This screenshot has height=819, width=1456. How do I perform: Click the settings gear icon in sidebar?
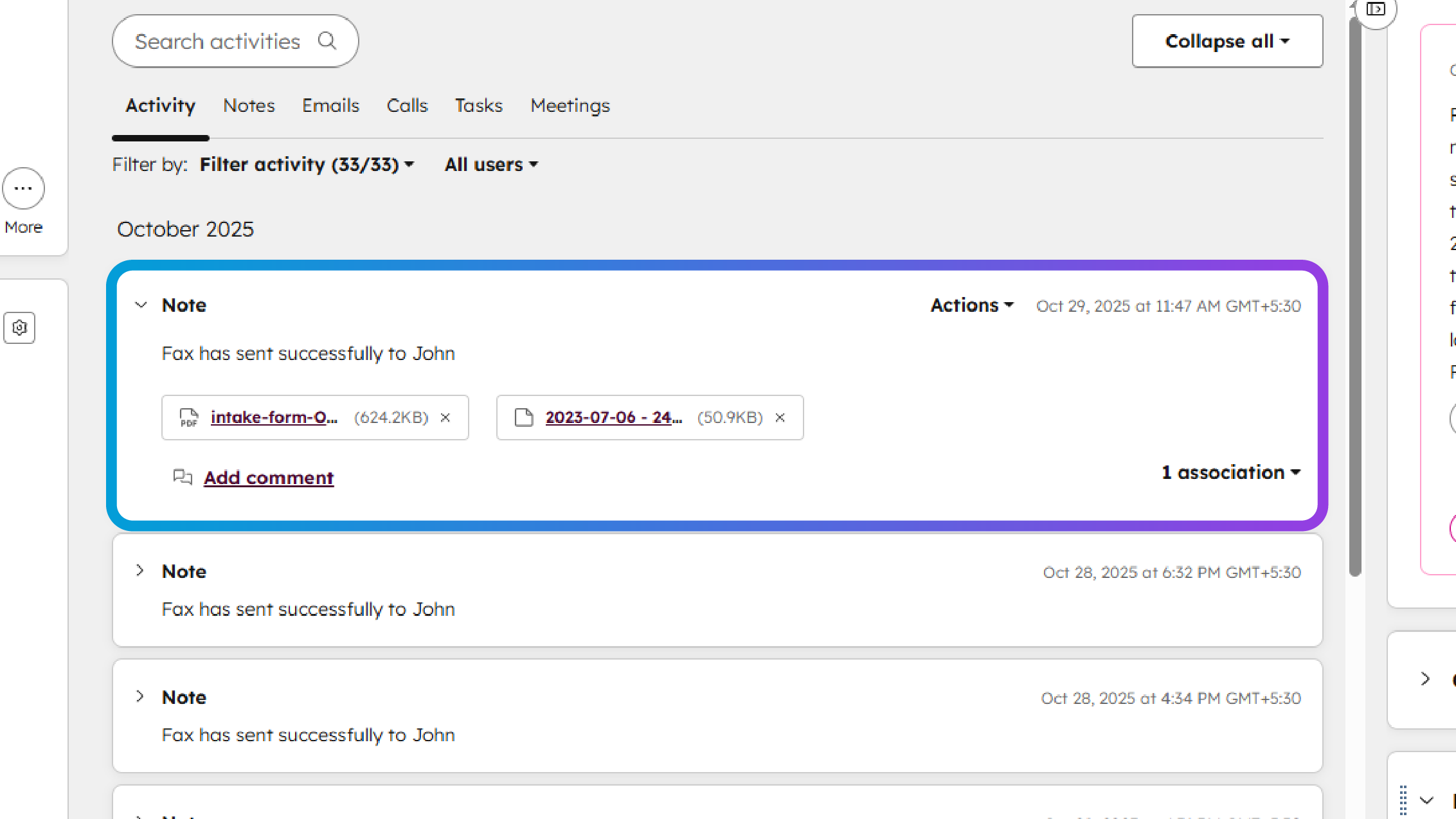click(19, 328)
